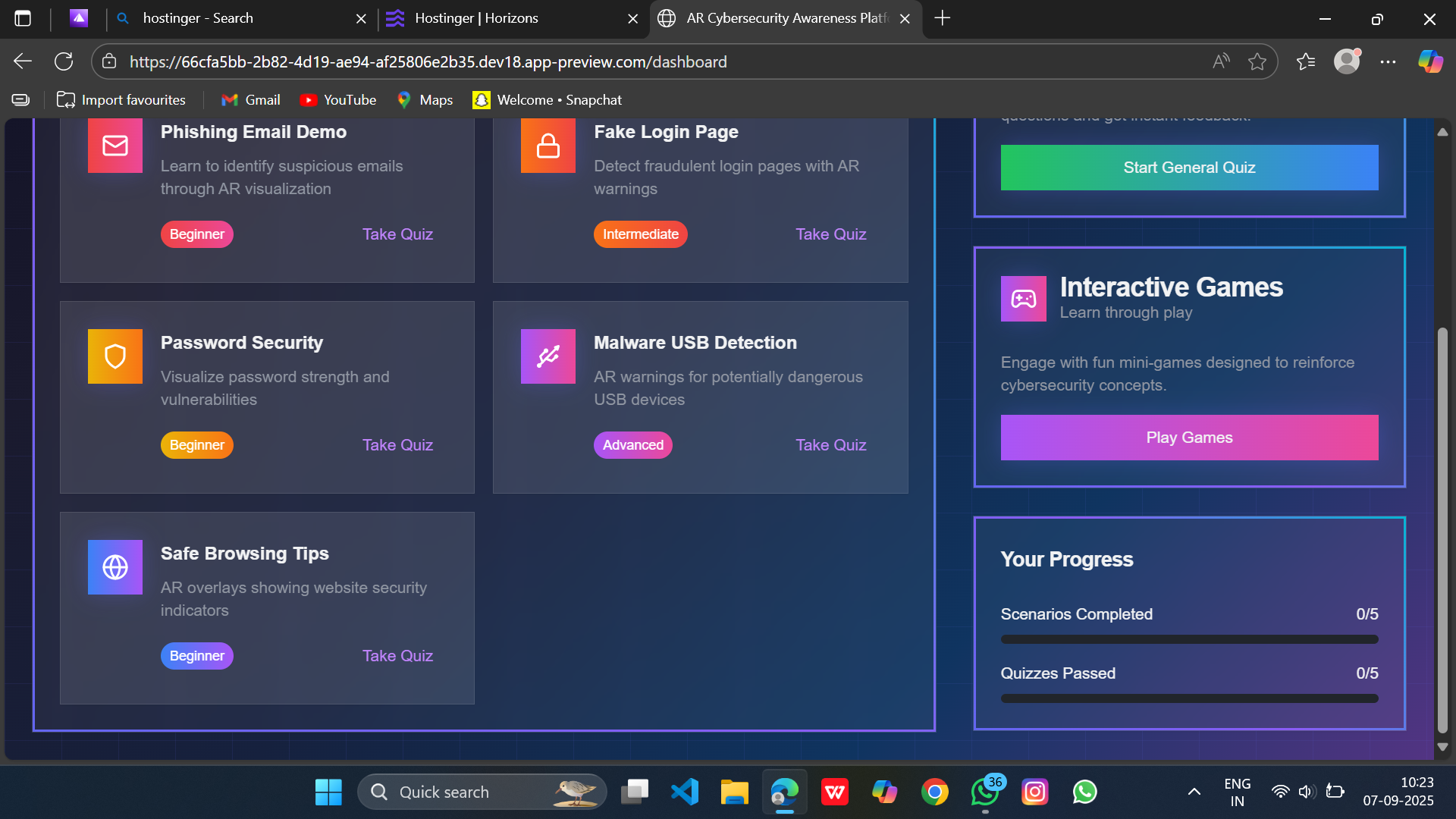Click the Phishing Email Demo envelope icon
1456x819 pixels.
[x=115, y=146]
